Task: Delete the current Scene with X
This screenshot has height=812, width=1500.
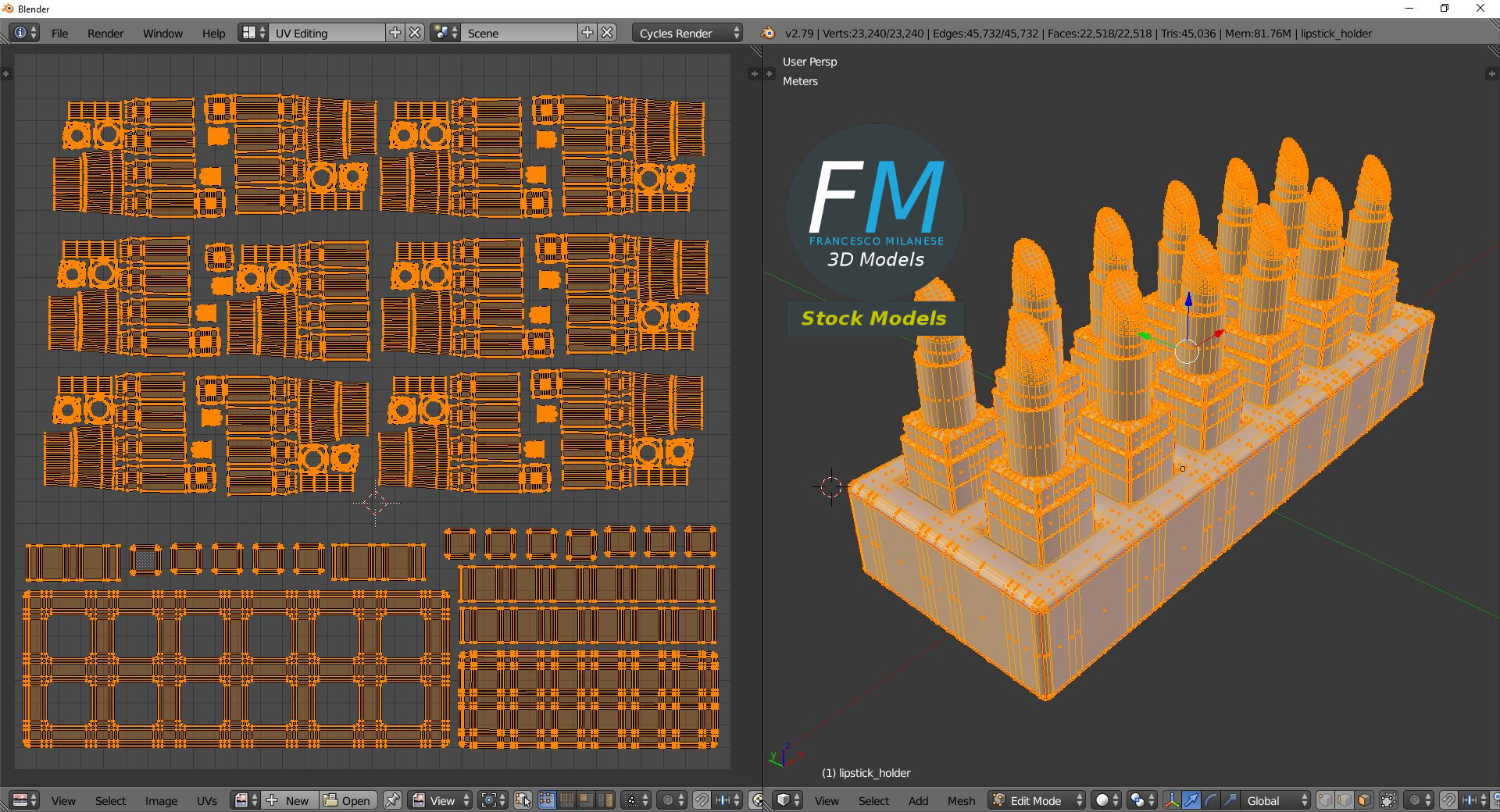Action: tap(607, 33)
